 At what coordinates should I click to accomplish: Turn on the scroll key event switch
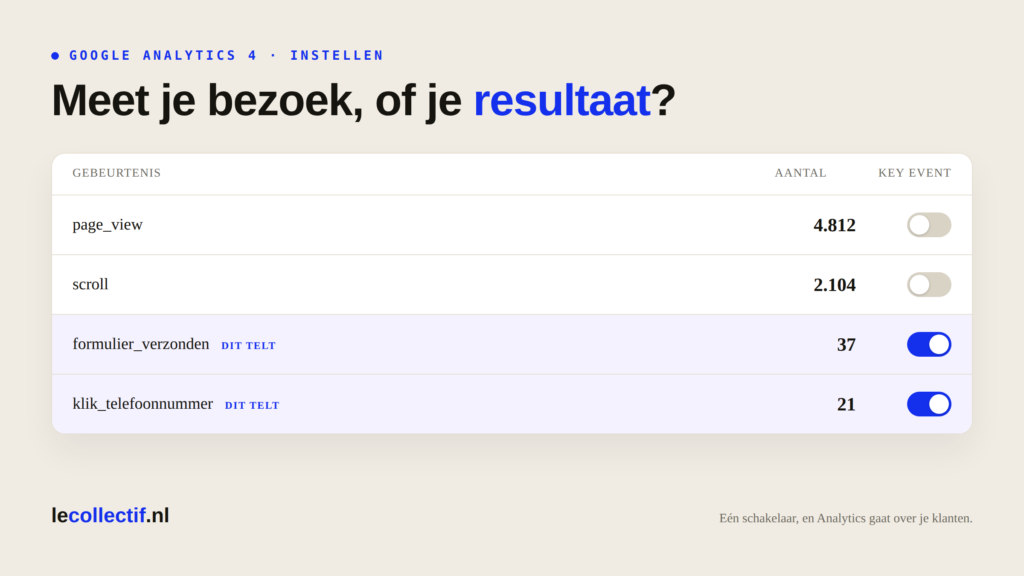pos(929,285)
